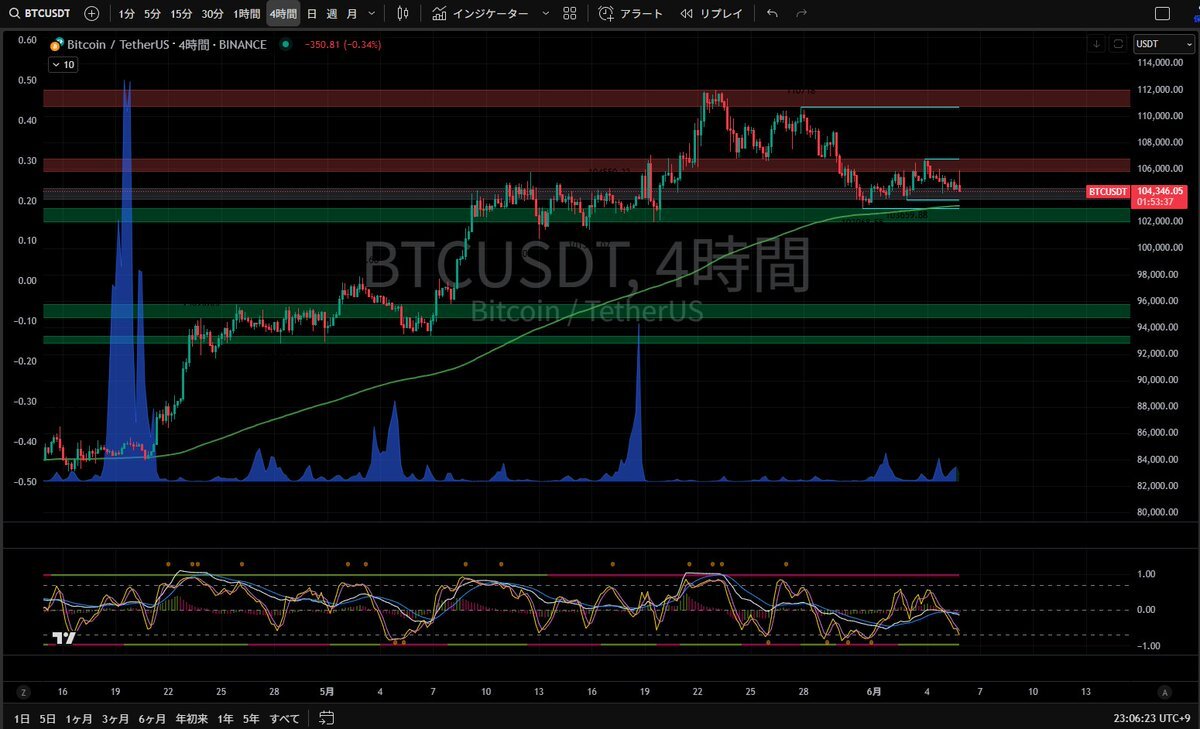Open the go-to-date calendar icon
Viewport: 1200px width, 729px height.
tap(326, 718)
